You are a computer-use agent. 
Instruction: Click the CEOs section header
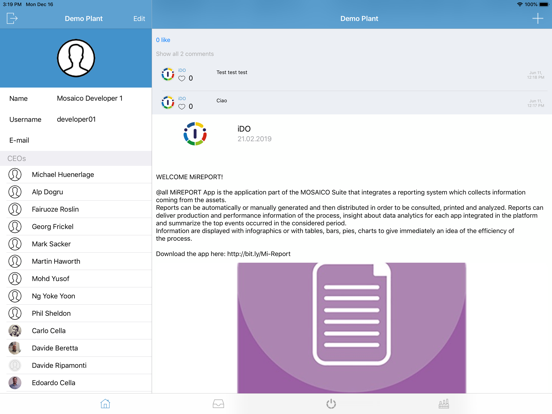click(76, 158)
